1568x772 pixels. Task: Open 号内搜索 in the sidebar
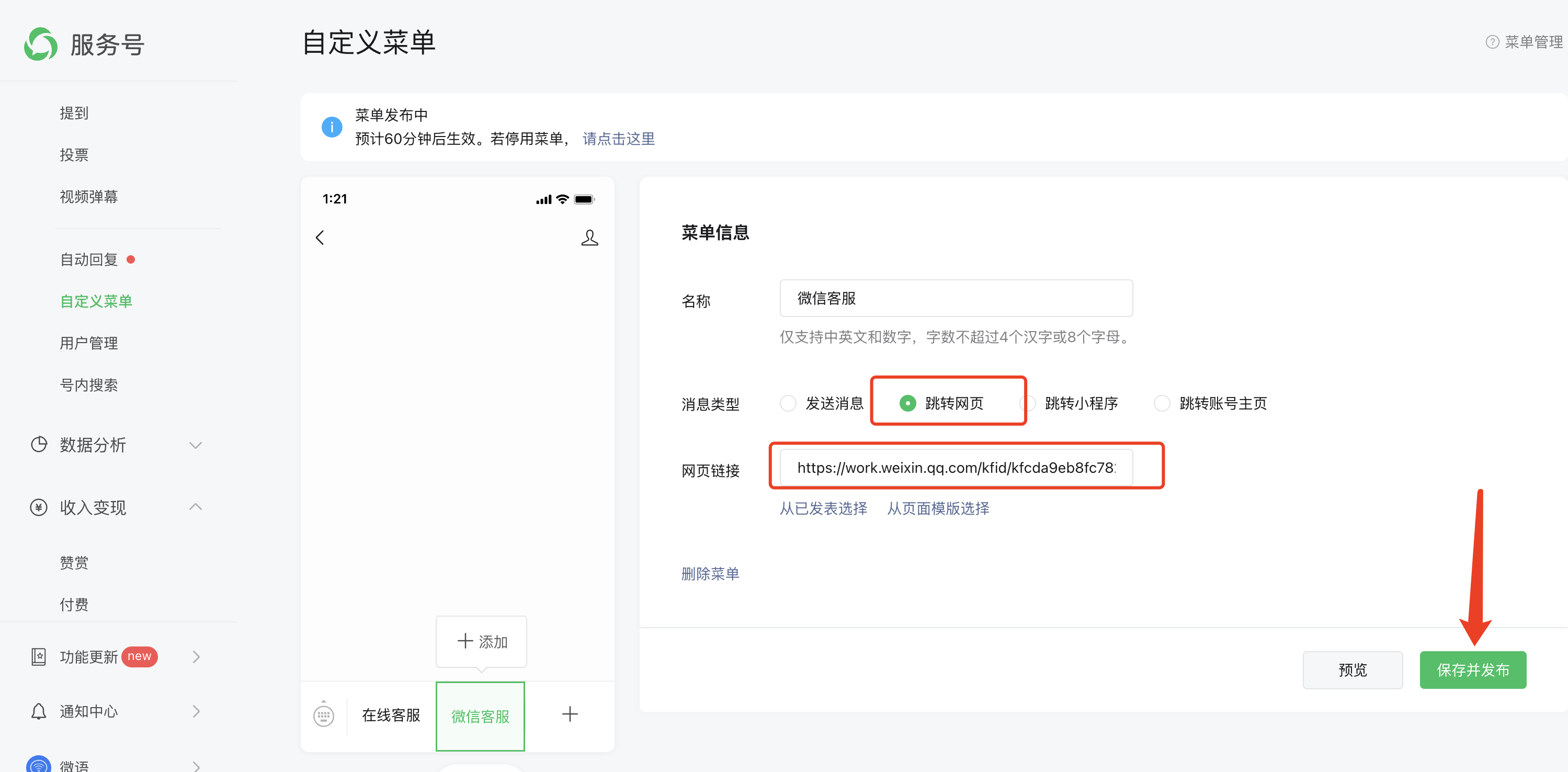pyautogui.click(x=89, y=385)
